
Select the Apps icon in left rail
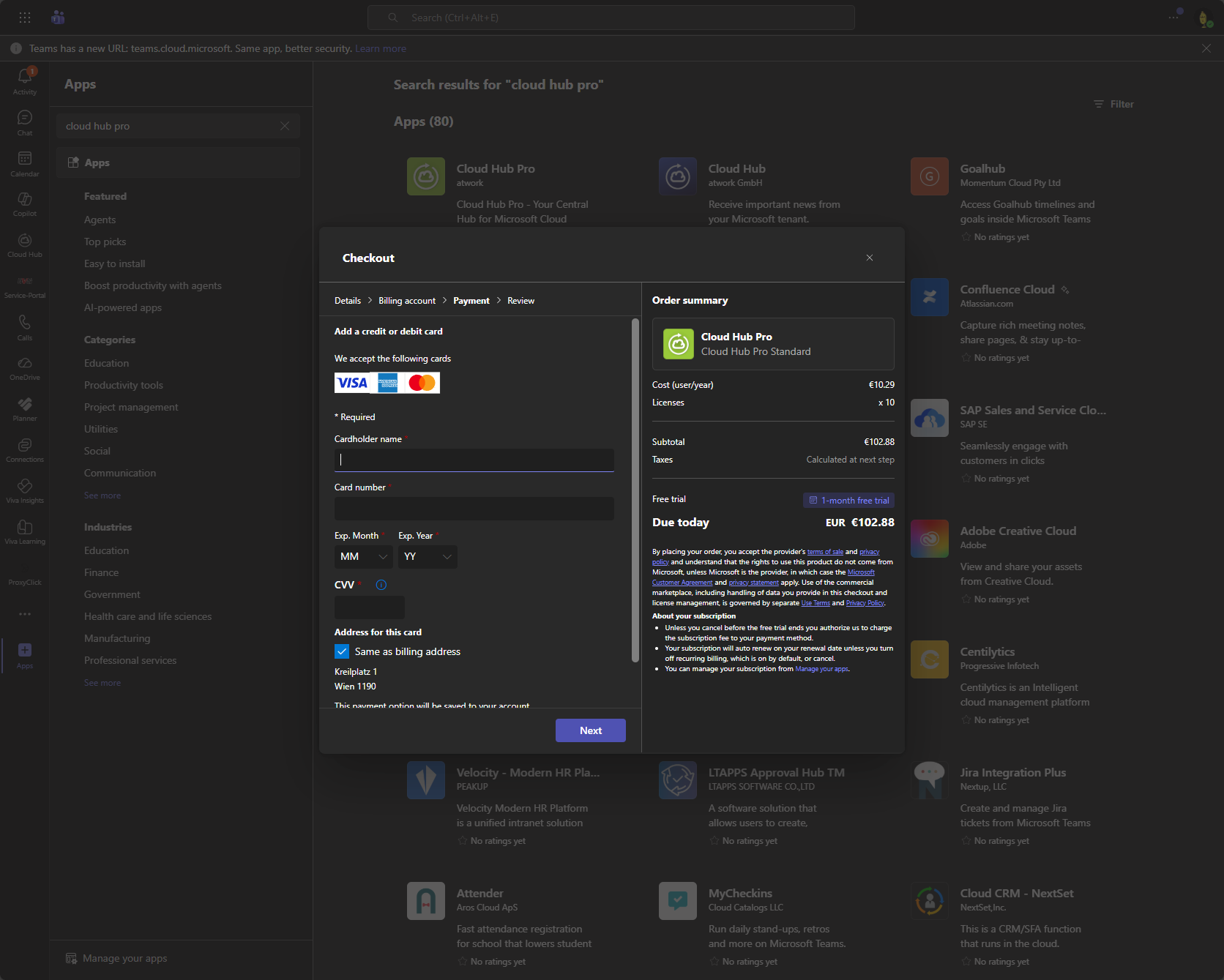point(25,655)
